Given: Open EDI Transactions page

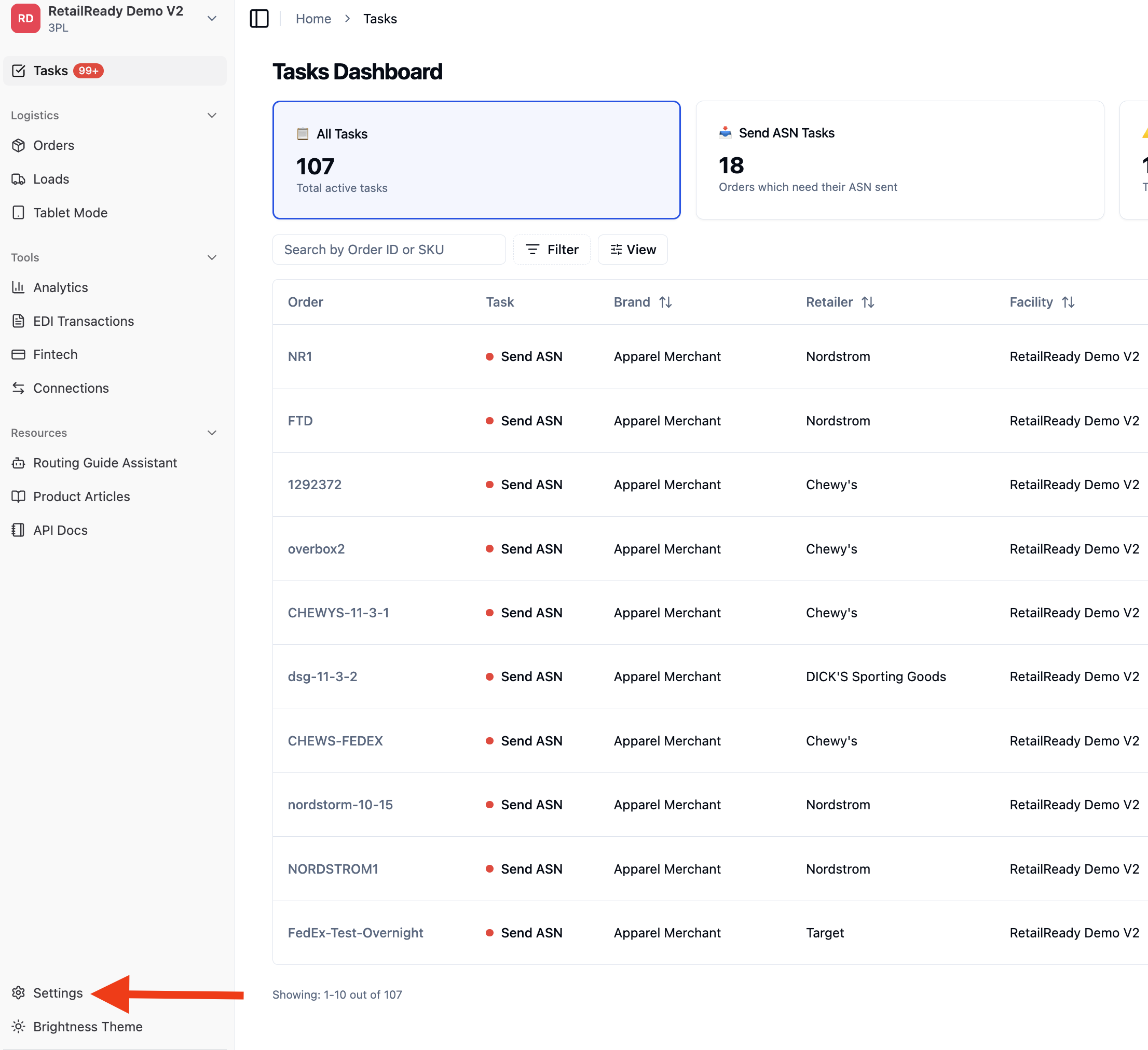Looking at the screenshot, I should (84, 321).
